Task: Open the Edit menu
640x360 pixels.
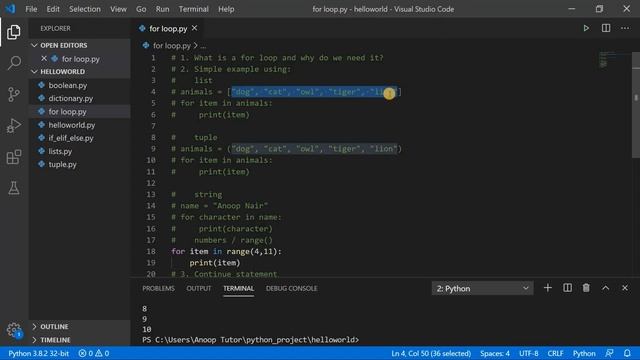Action: 53,9
